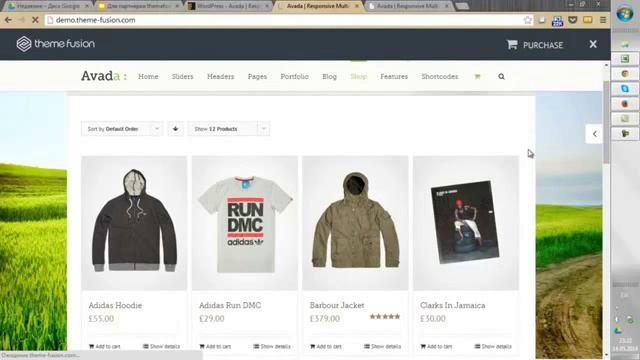Click the PURCHASE cart button
Viewport: 640px width, 360px height.
point(535,45)
